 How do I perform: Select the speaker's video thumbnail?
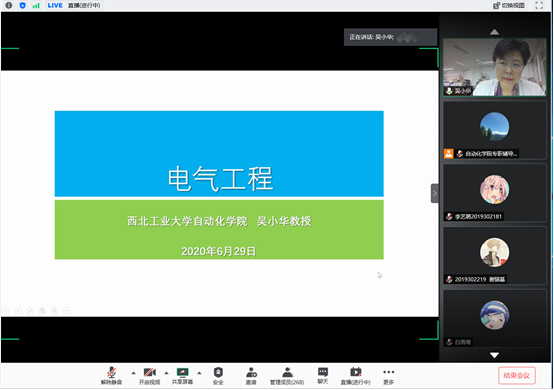coord(495,67)
